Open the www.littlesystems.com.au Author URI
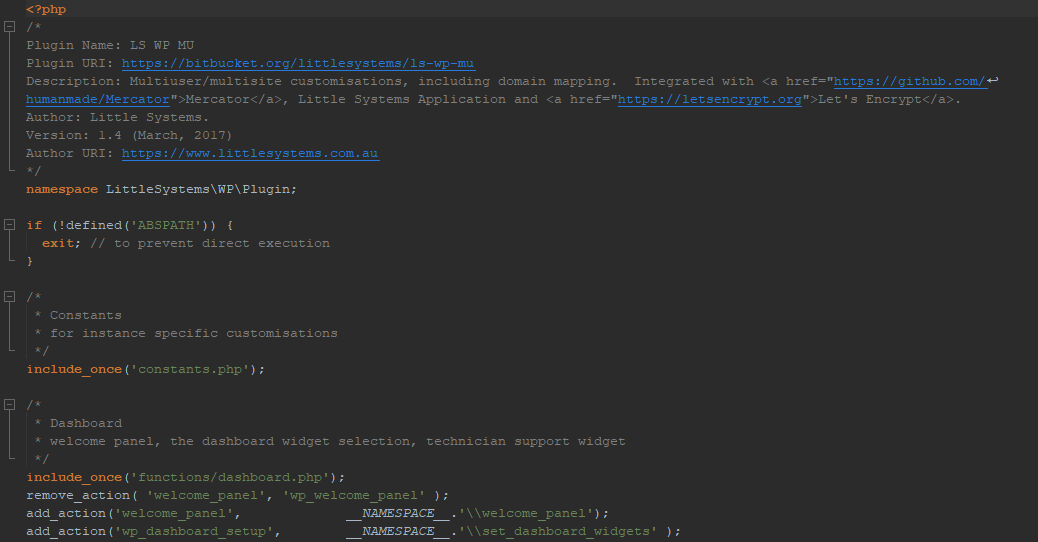 250,153
